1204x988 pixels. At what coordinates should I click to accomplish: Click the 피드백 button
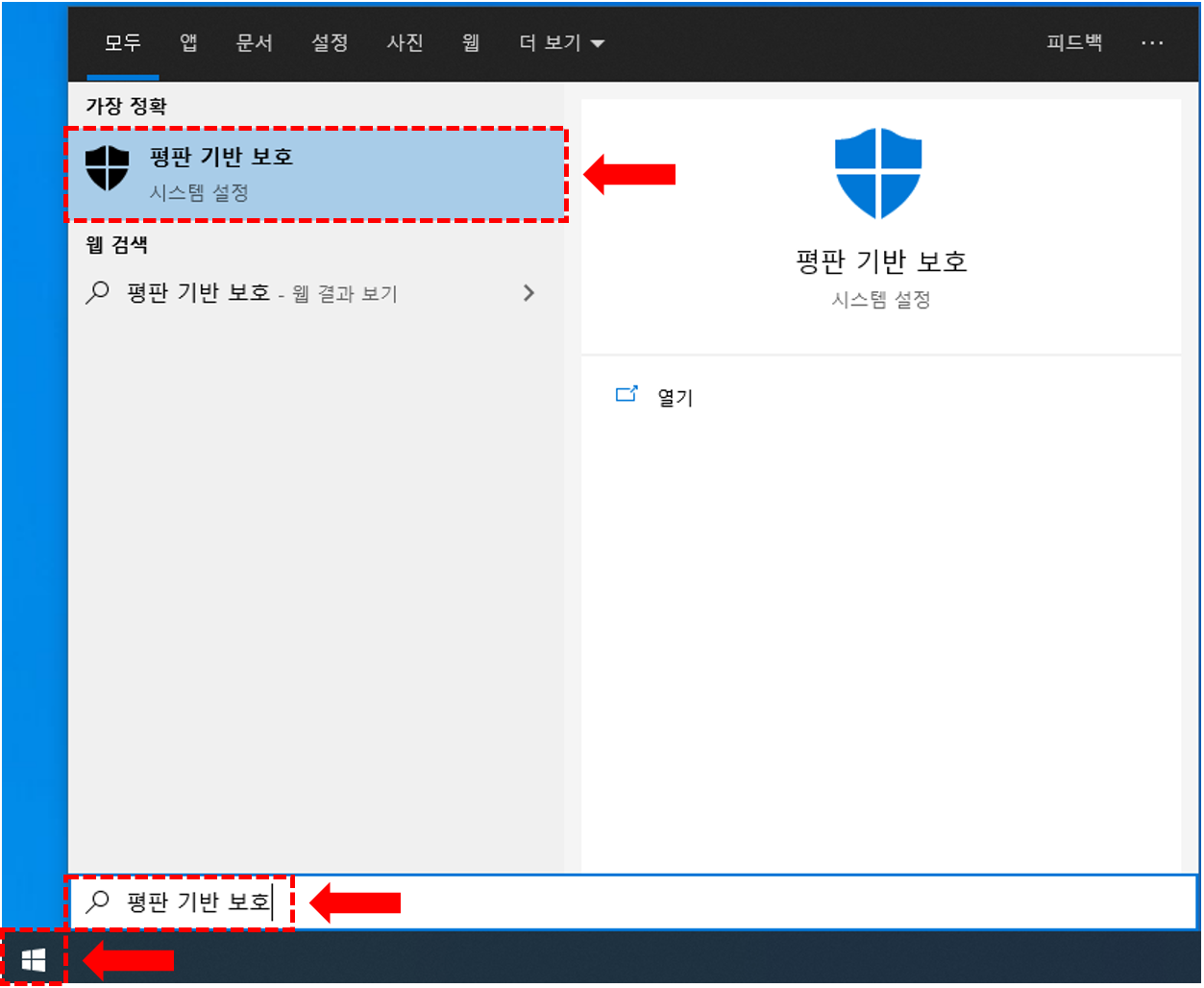[1074, 43]
